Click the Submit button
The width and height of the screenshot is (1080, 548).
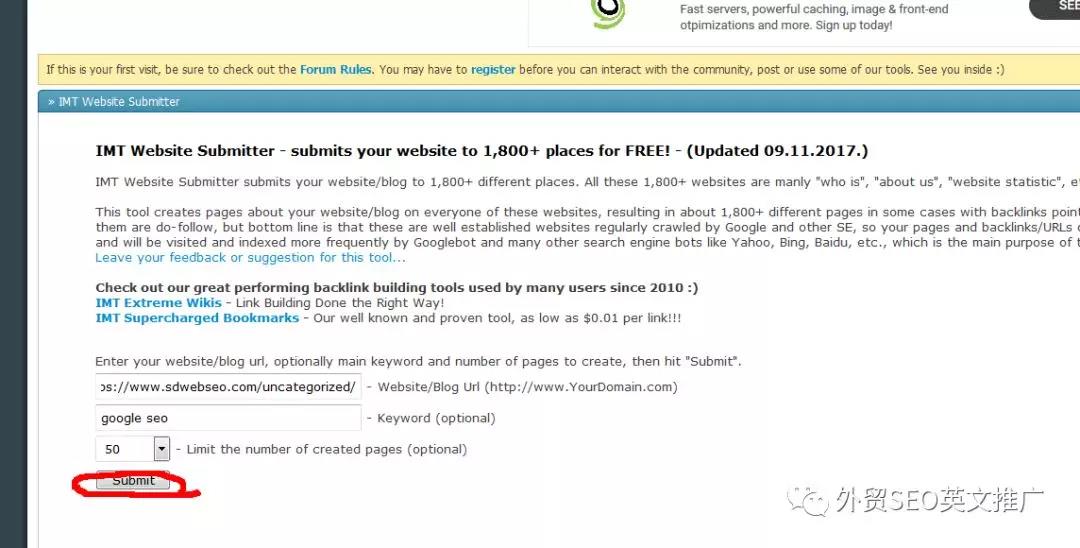(133, 480)
